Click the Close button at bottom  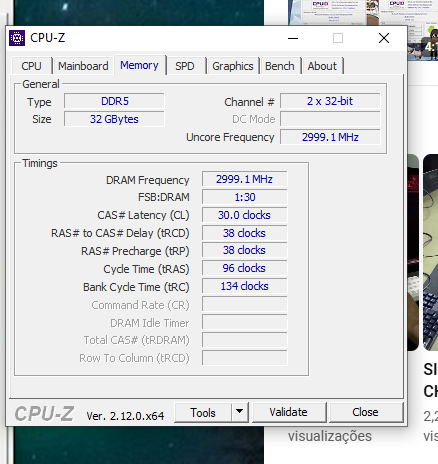(x=365, y=412)
